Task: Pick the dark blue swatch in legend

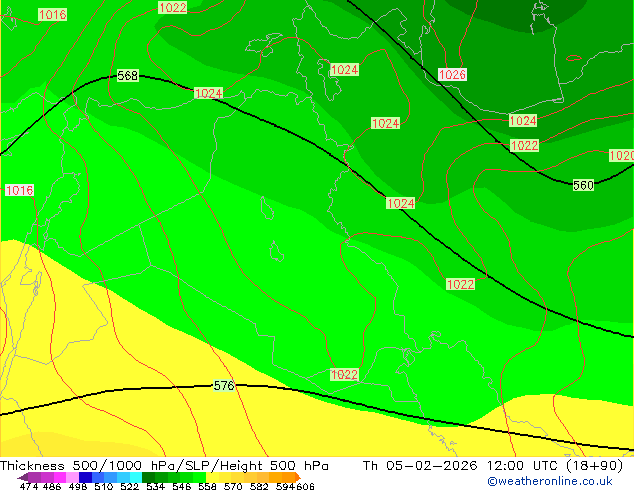Action: (x=85, y=477)
